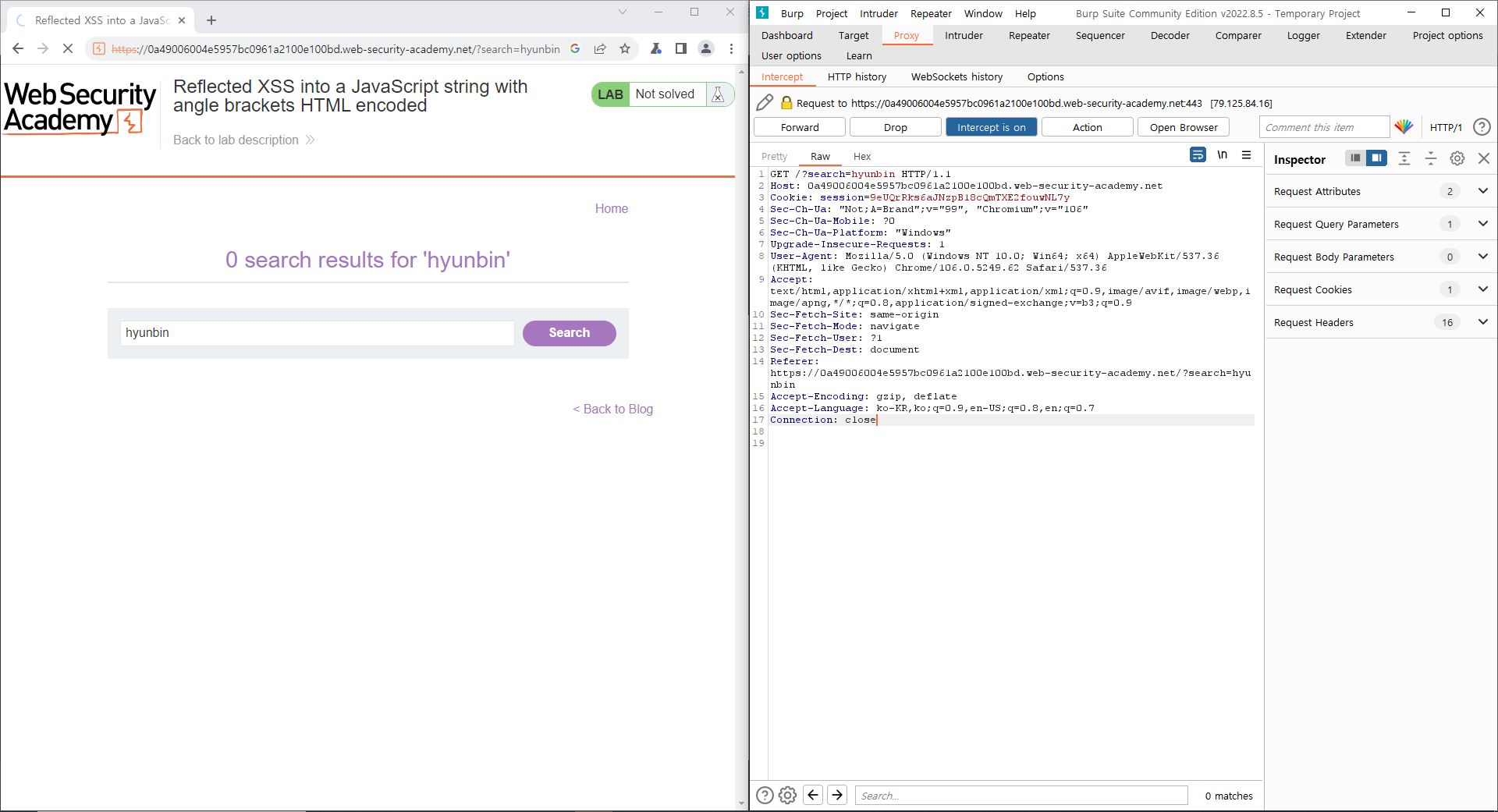Expand Request Body Parameters section
The height and width of the screenshot is (812, 1498).
[x=1381, y=257]
